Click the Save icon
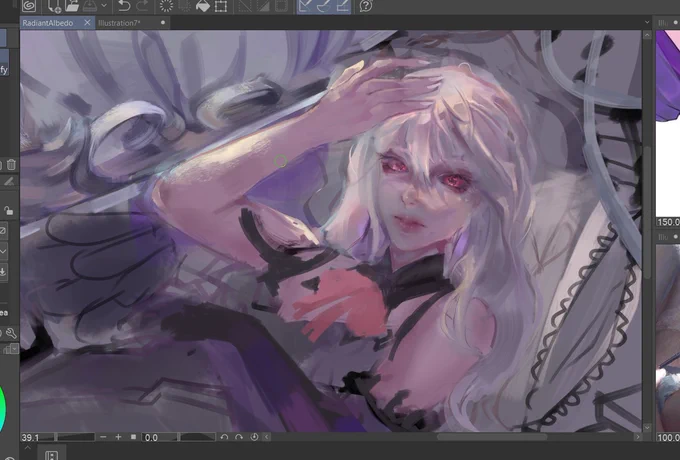Image resolution: width=680 pixels, height=460 pixels. pyautogui.click(x=90, y=6)
